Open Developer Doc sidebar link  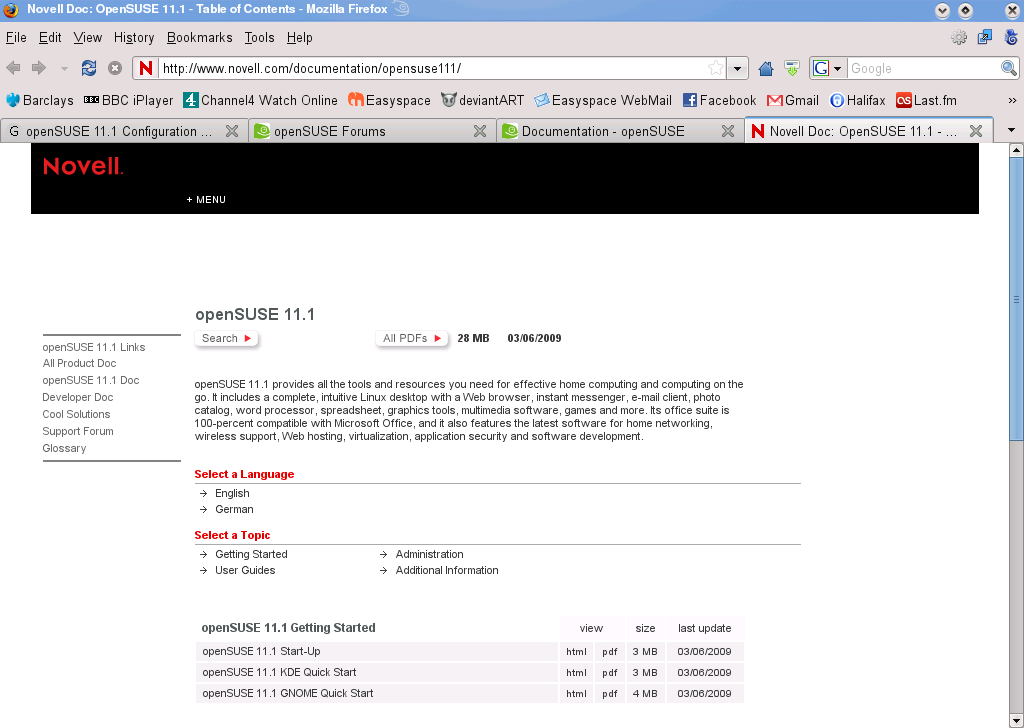point(78,398)
